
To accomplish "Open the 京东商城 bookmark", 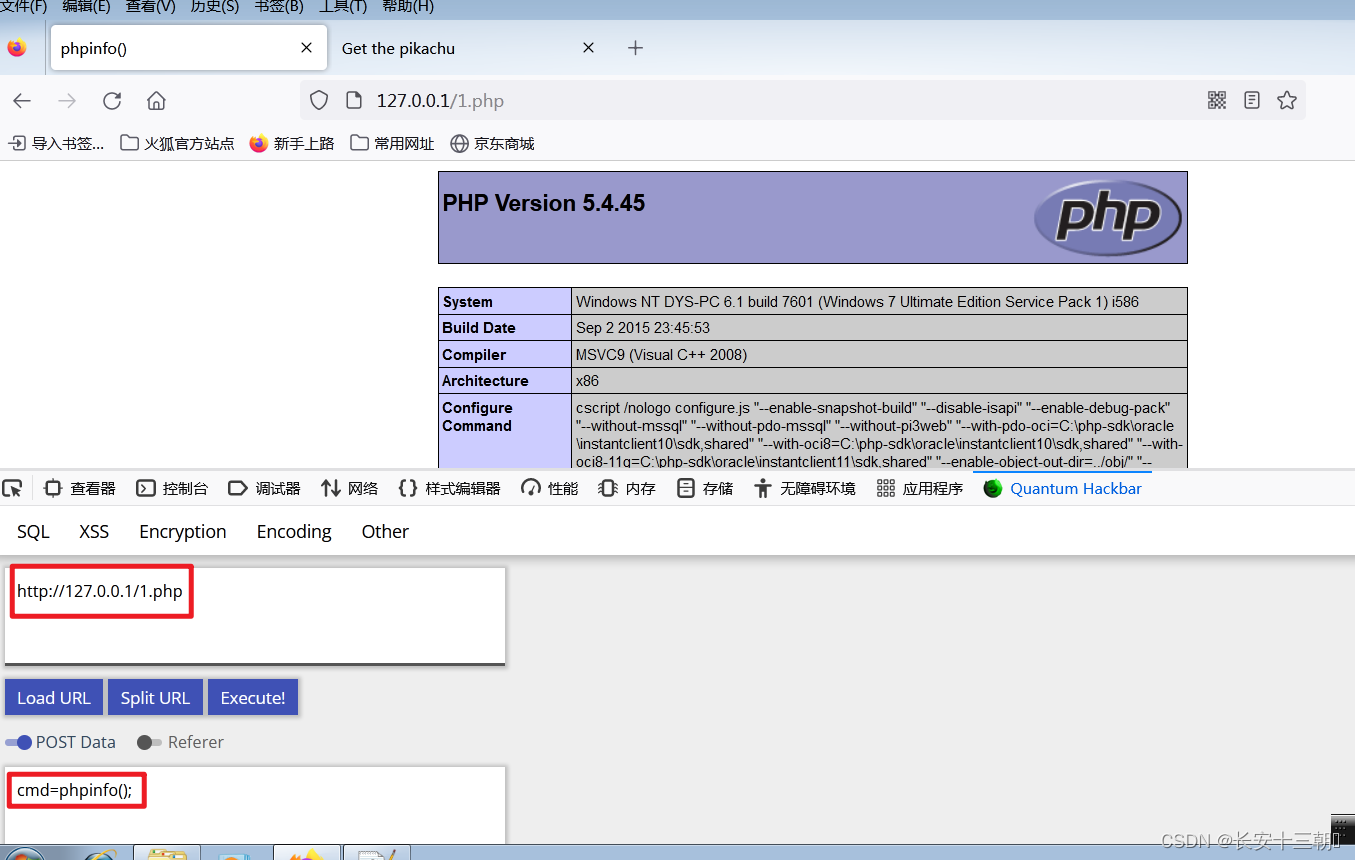I will point(492,143).
